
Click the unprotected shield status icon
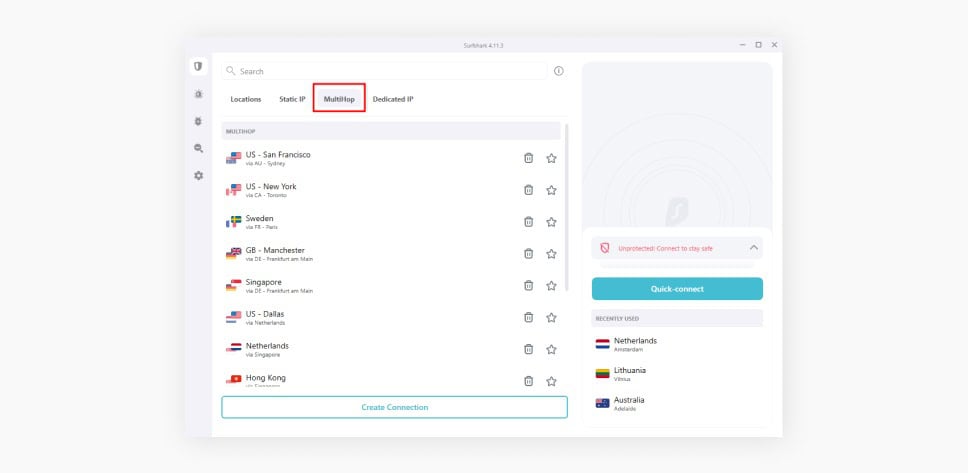(604, 248)
